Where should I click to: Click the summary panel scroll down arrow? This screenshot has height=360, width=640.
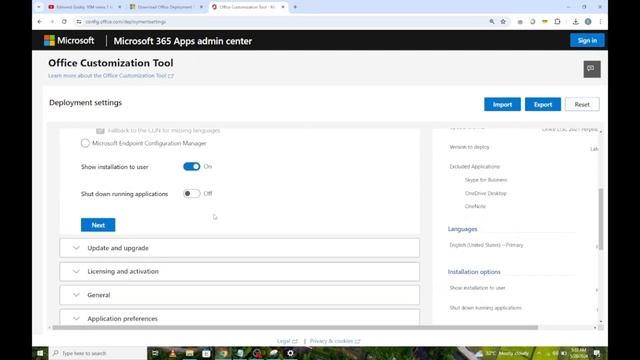tap(600, 322)
